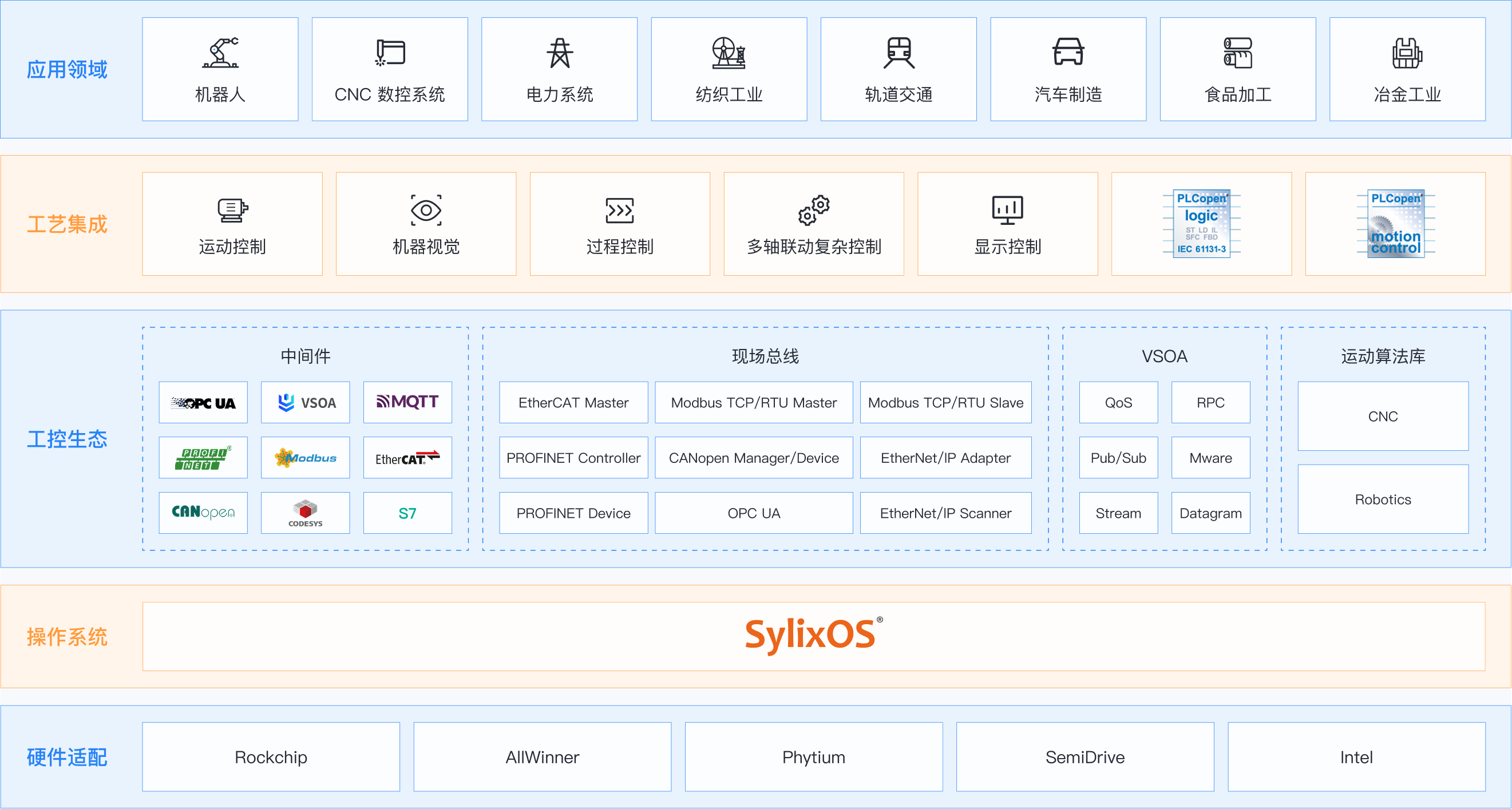1512x809 pixels.
Task: Click the MQTT logo tile
Action: tap(407, 402)
